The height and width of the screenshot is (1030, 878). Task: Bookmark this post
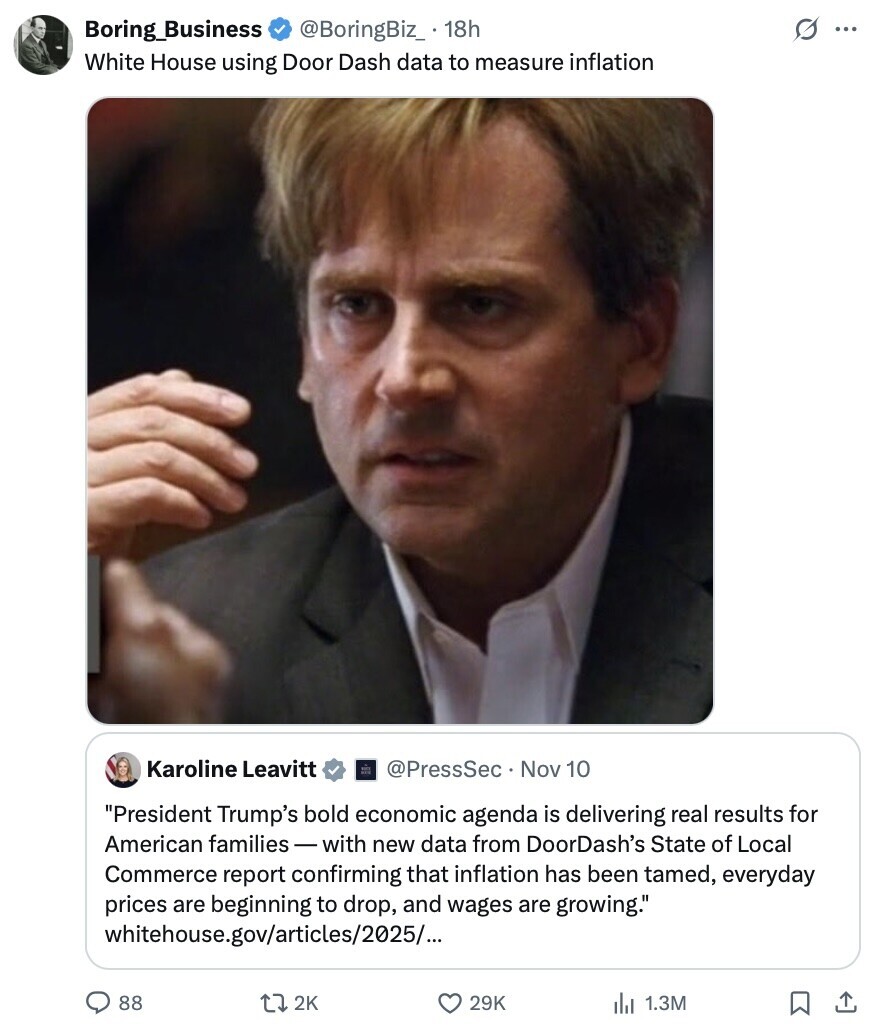coord(801,1002)
